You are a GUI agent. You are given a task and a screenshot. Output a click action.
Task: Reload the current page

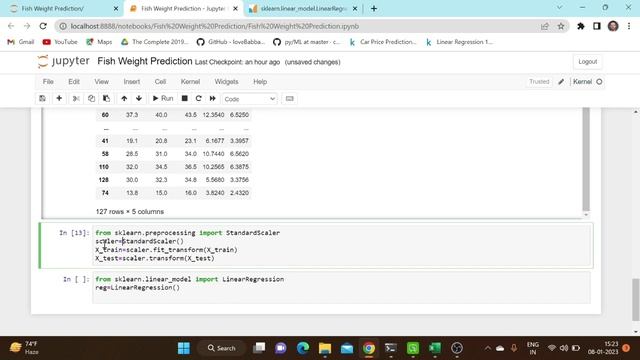(x=43, y=26)
